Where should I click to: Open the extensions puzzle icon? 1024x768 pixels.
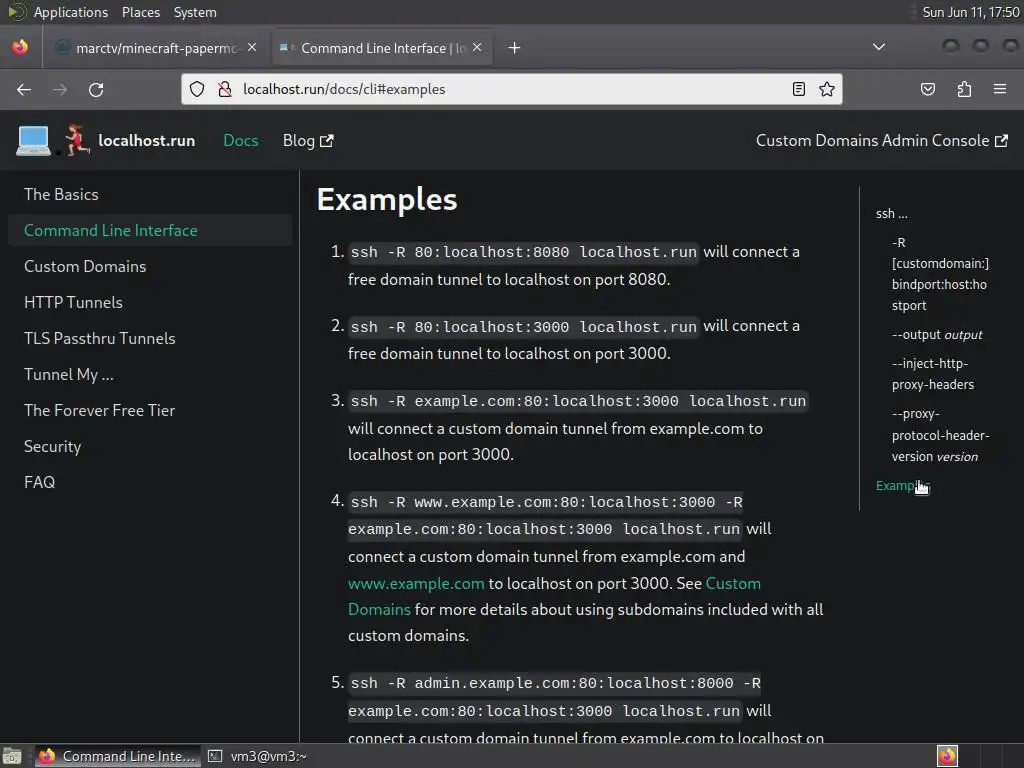[x=965, y=89]
